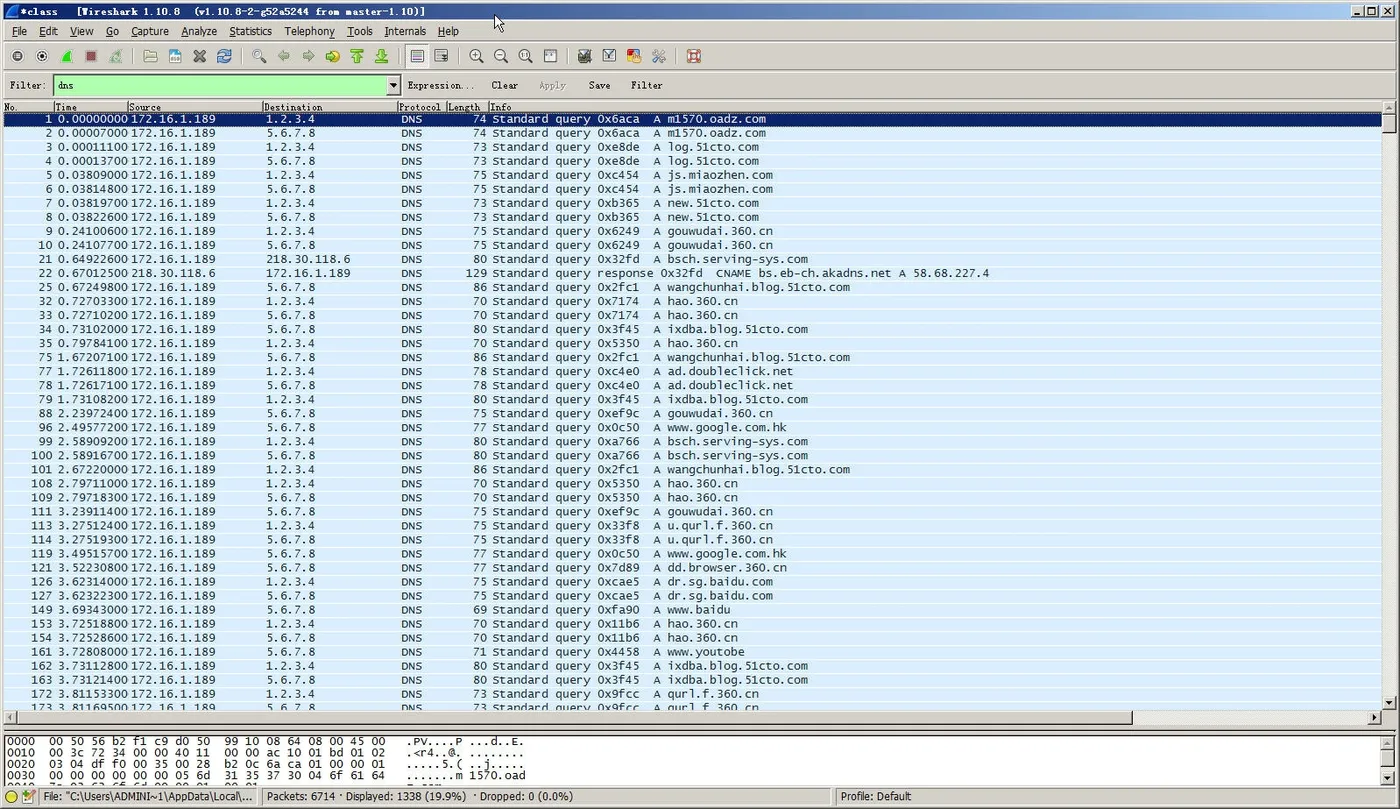
Task: Select packet 22 standard query response
Action: (692, 273)
